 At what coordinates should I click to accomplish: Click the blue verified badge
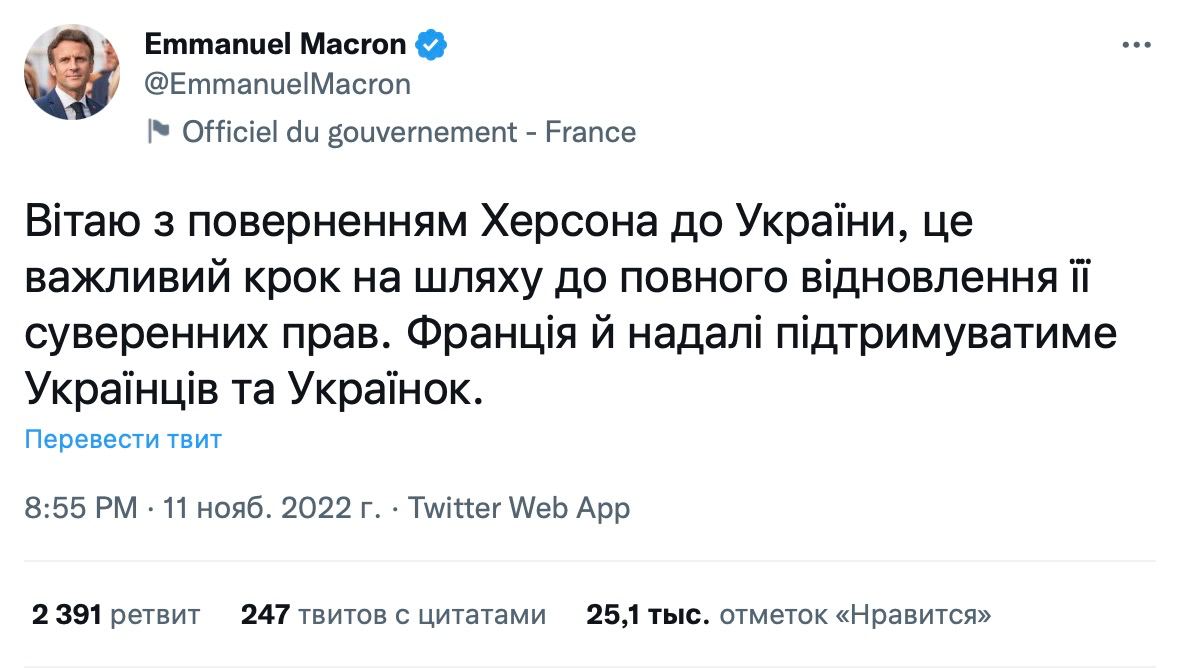(x=431, y=44)
